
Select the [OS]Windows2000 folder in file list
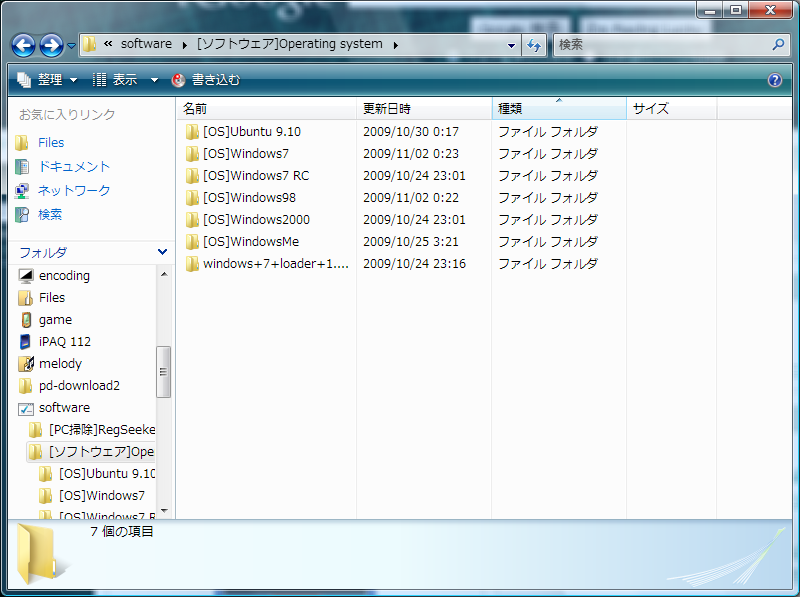[256, 219]
